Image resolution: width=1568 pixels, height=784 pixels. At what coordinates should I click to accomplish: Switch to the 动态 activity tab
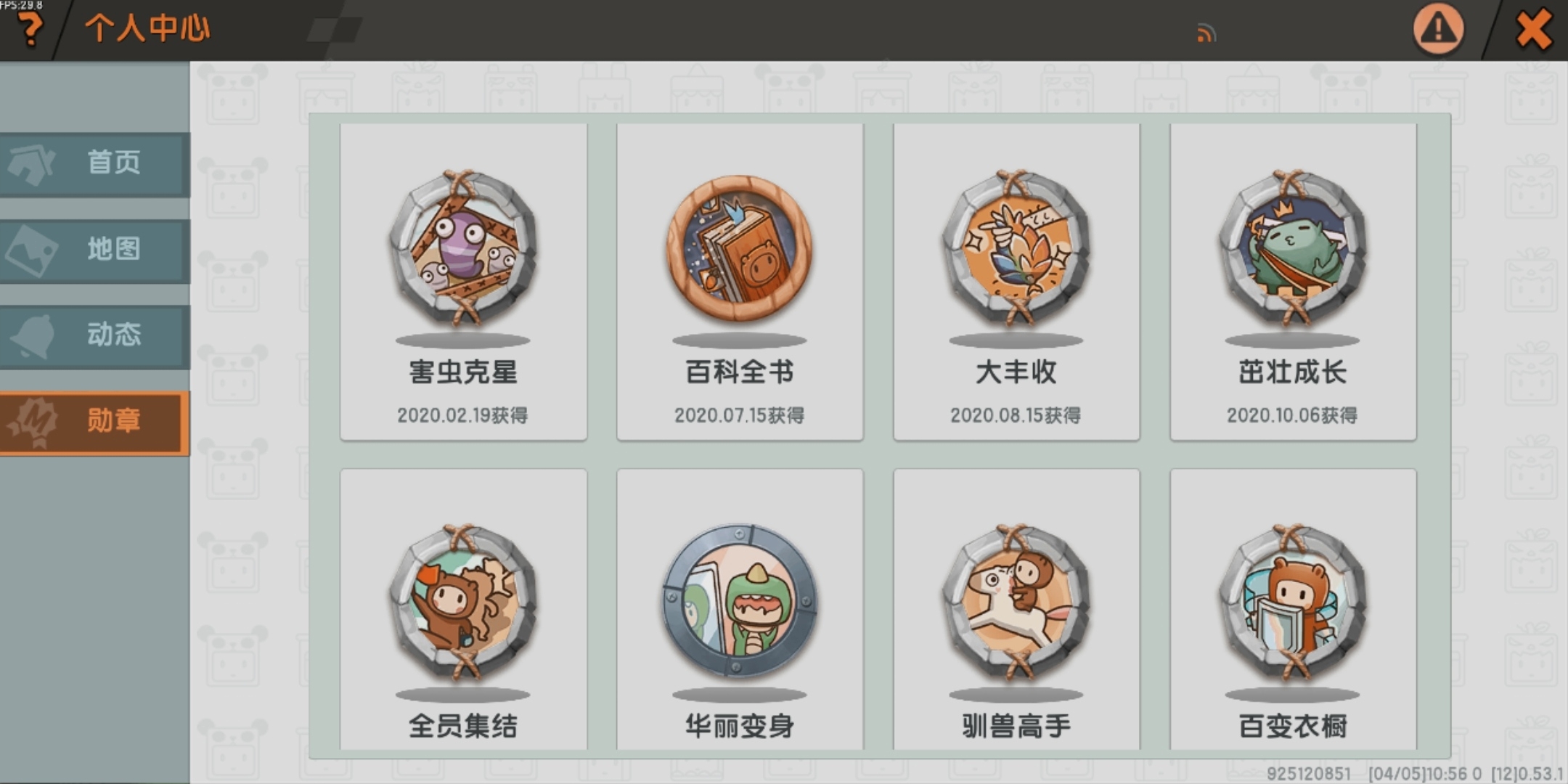pos(94,336)
